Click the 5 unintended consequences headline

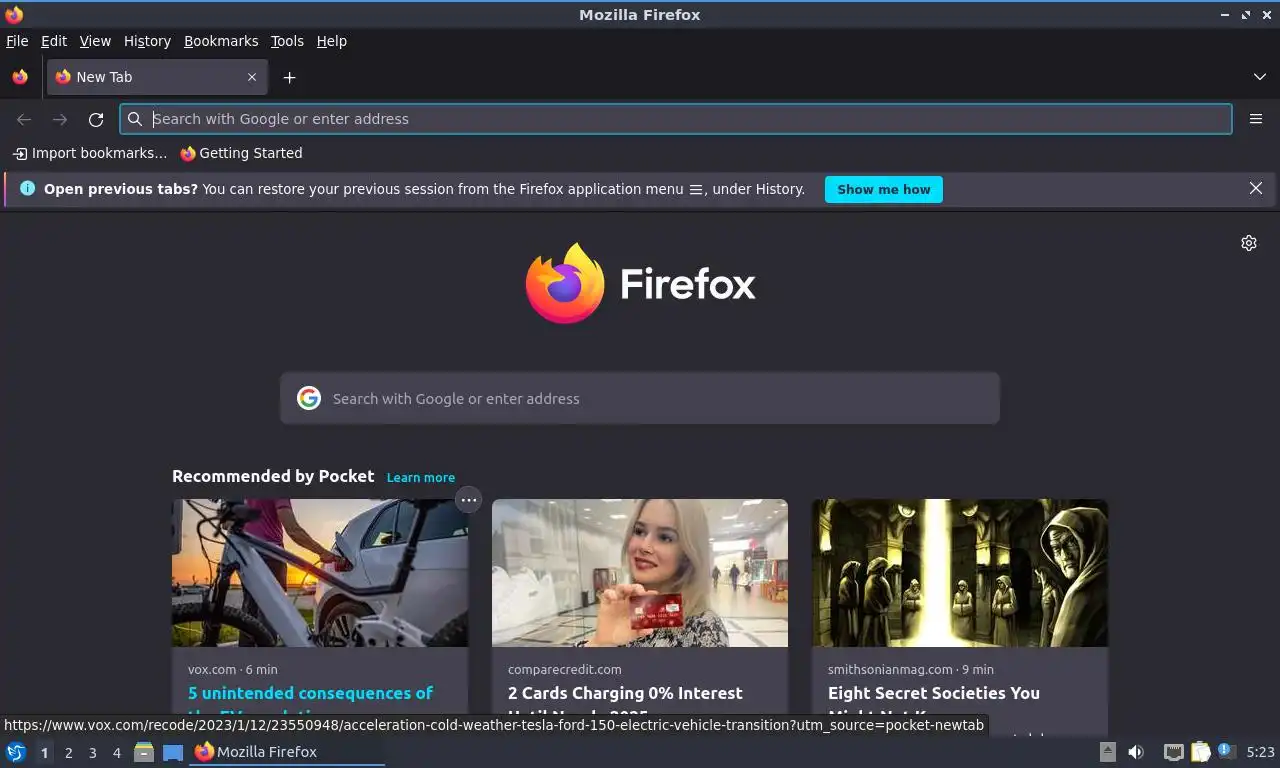click(x=311, y=693)
